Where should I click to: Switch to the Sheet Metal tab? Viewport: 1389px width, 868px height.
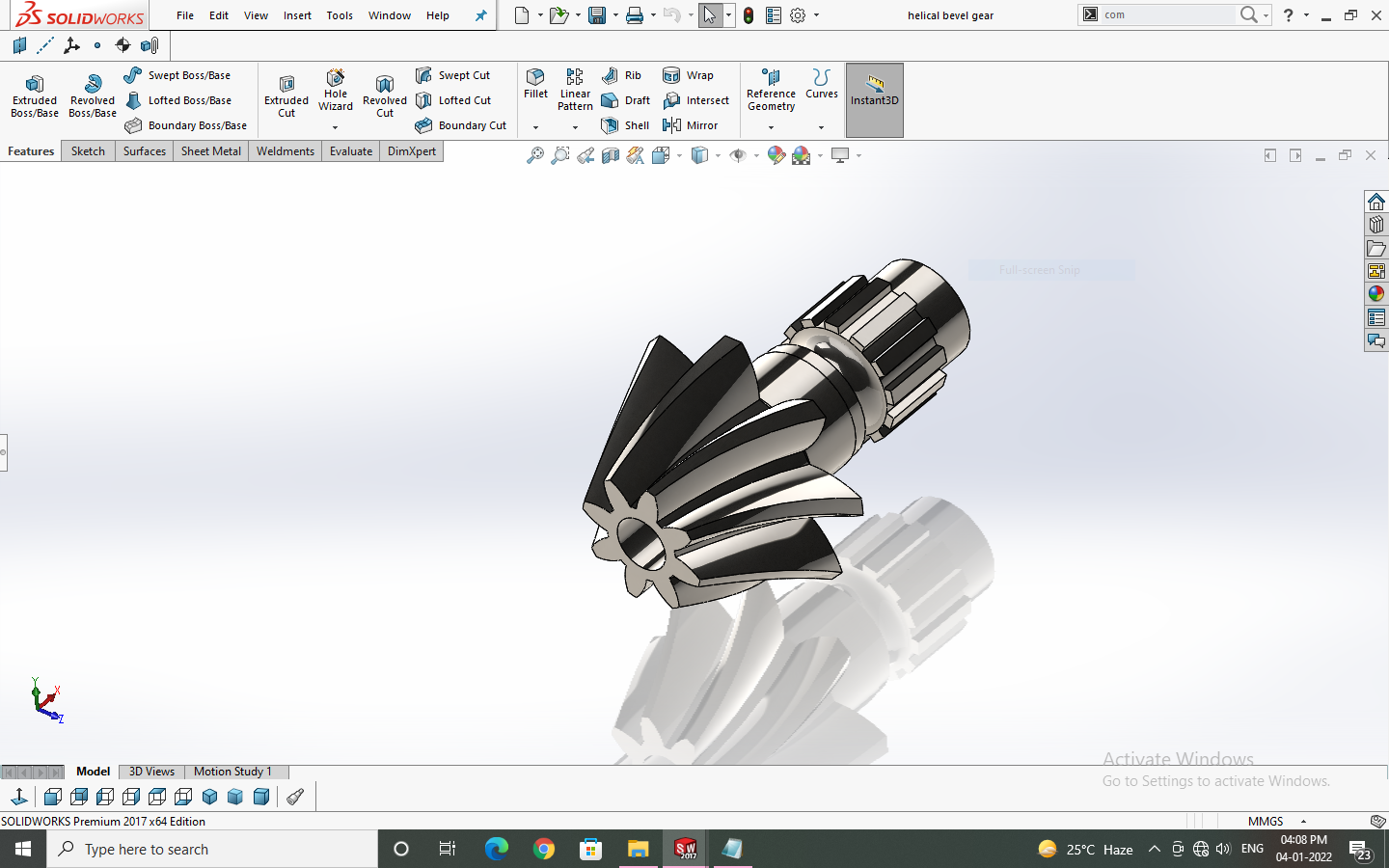pos(211,151)
